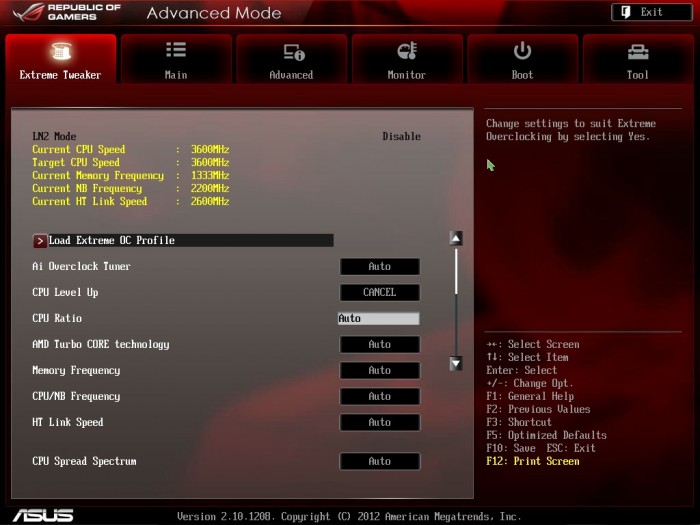This screenshot has width=700, height=525.
Task: Click the scroll down arrow button
Action: point(456,363)
